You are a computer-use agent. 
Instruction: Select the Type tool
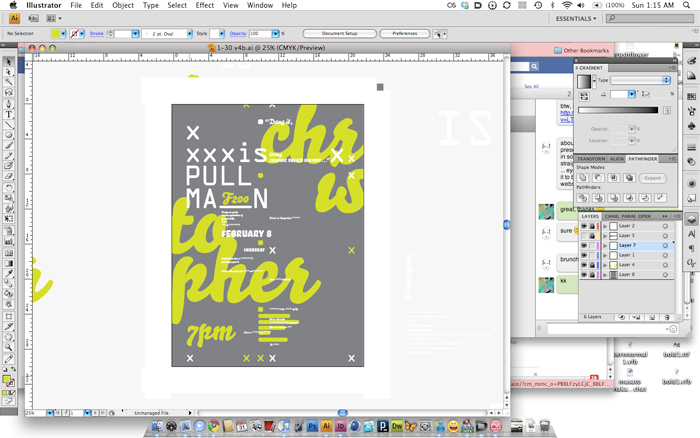8,114
